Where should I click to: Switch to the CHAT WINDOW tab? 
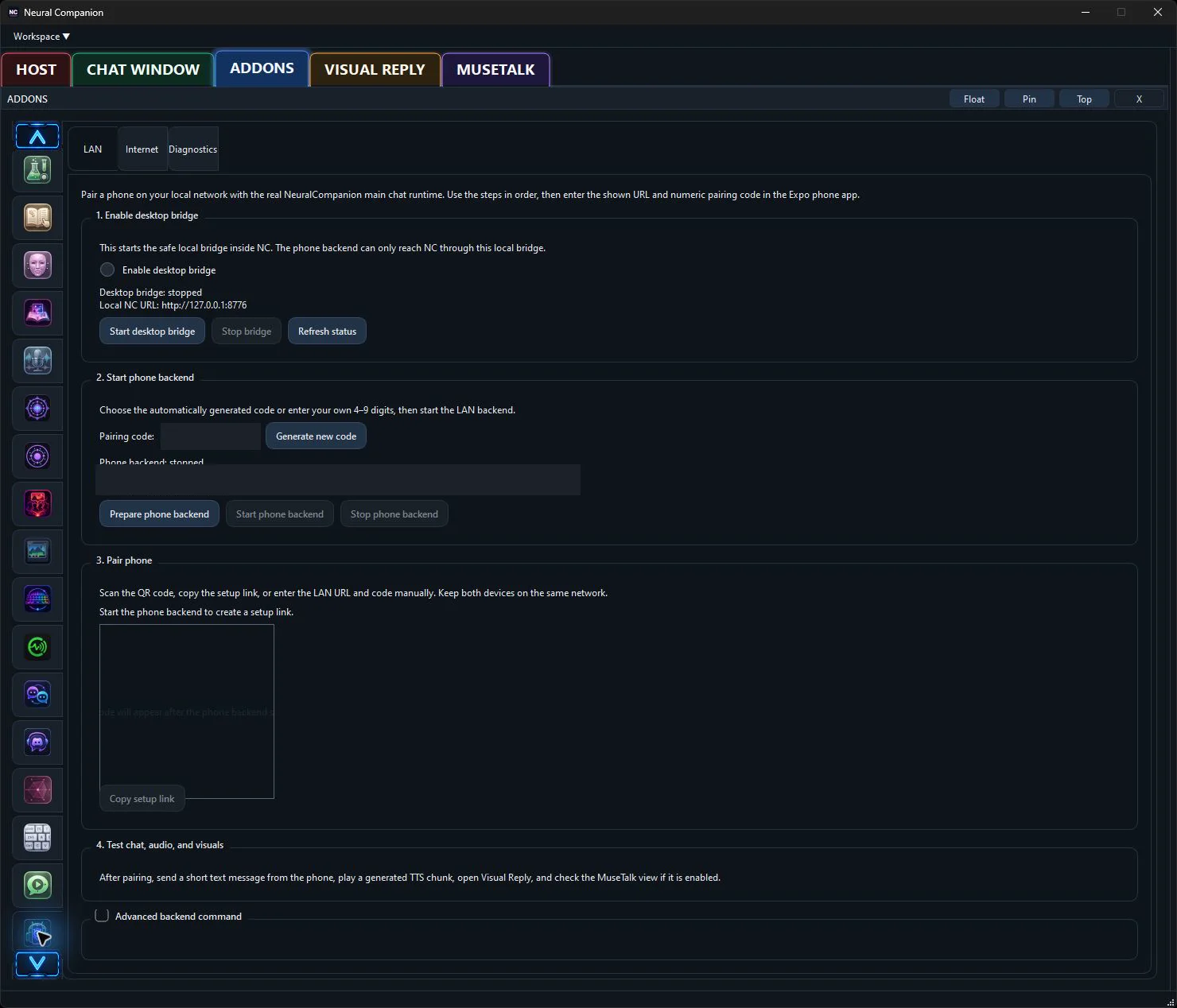click(x=143, y=69)
